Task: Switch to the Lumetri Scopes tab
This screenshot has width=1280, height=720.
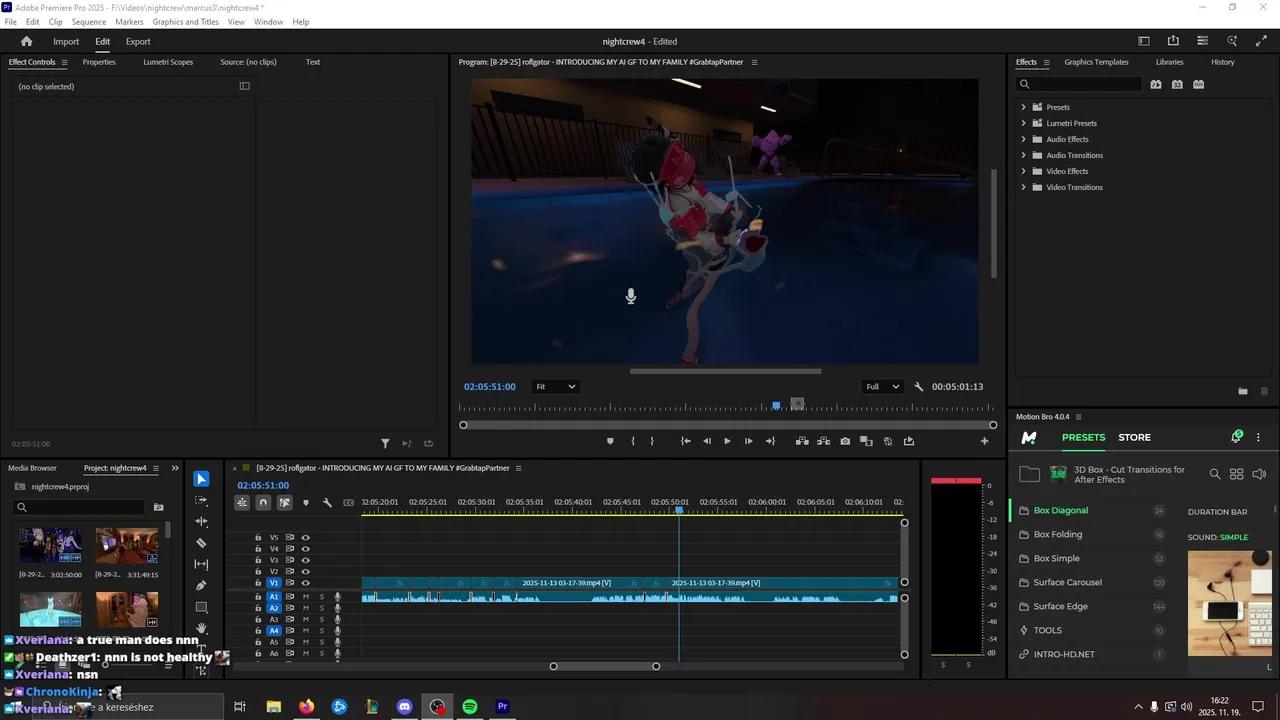Action: pyautogui.click(x=168, y=62)
